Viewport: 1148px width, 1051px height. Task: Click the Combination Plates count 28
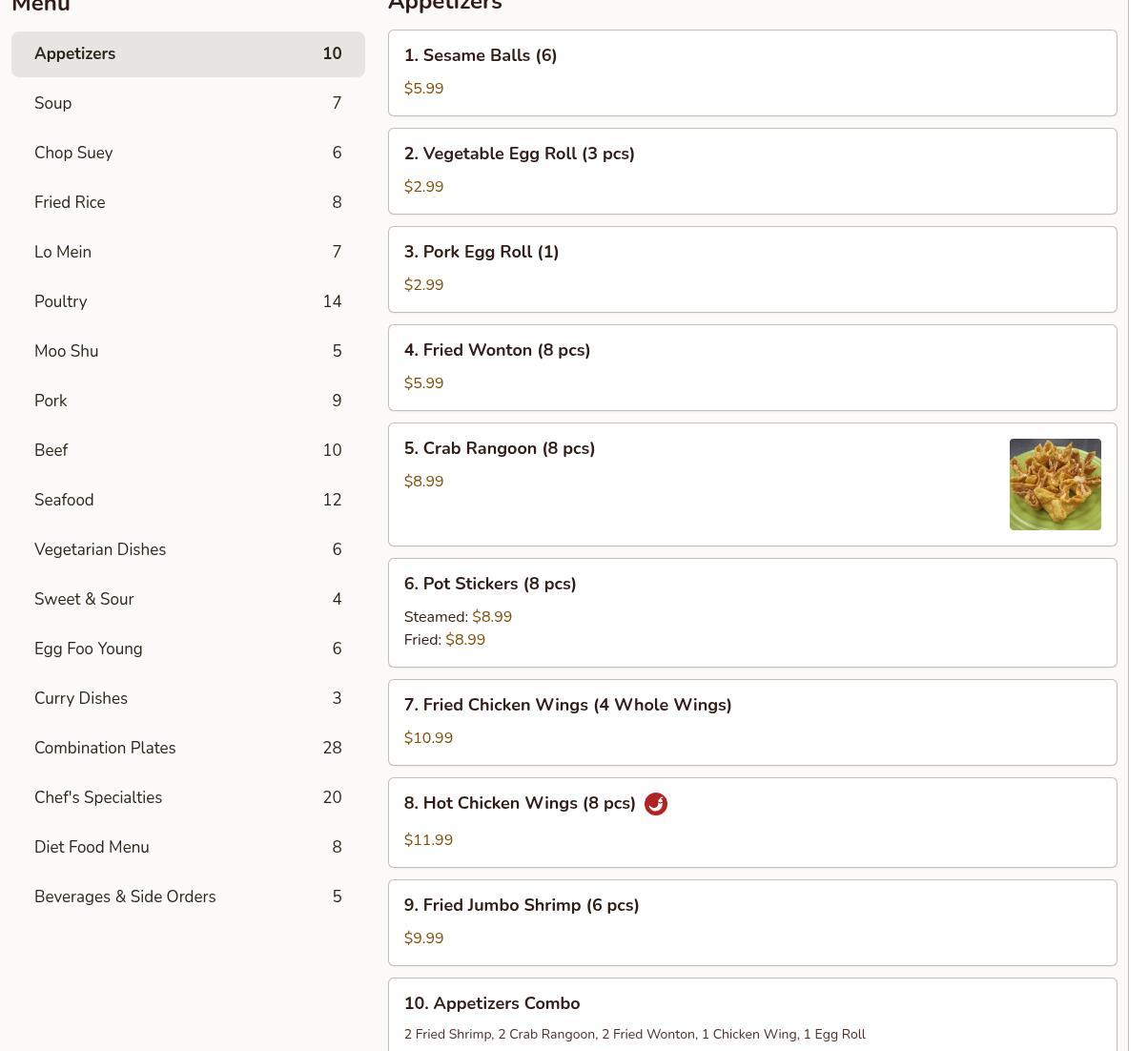pyautogui.click(x=332, y=749)
